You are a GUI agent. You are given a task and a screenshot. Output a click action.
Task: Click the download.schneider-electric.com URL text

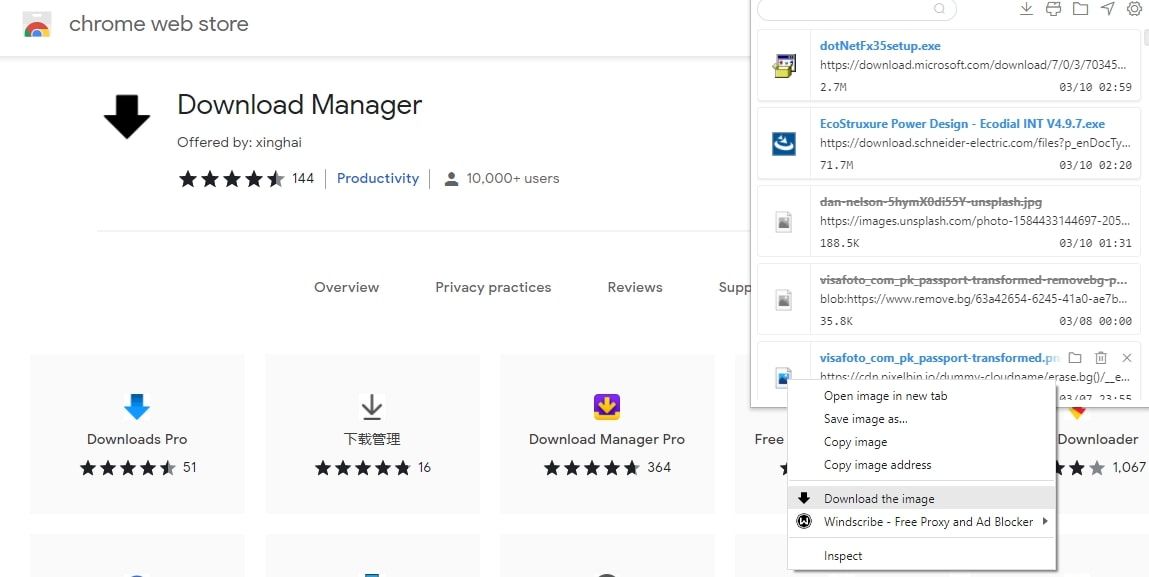(x=975, y=143)
